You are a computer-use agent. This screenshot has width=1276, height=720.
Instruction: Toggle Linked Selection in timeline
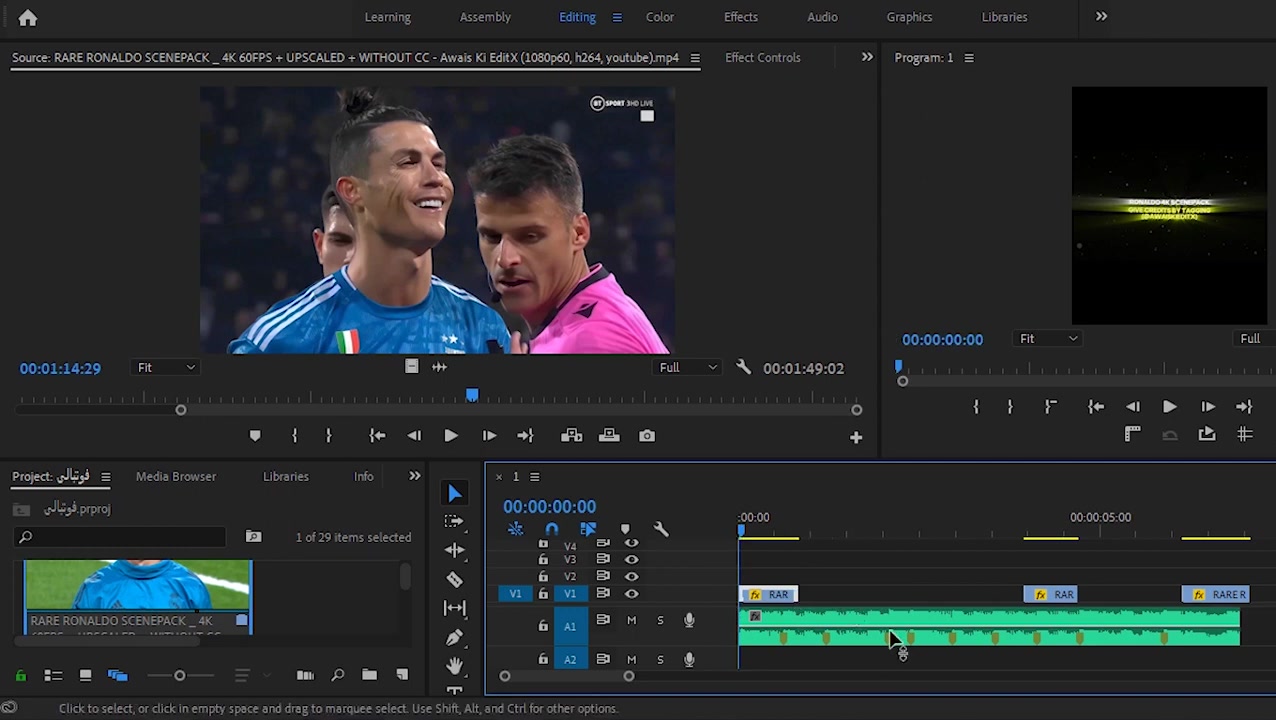click(588, 529)
